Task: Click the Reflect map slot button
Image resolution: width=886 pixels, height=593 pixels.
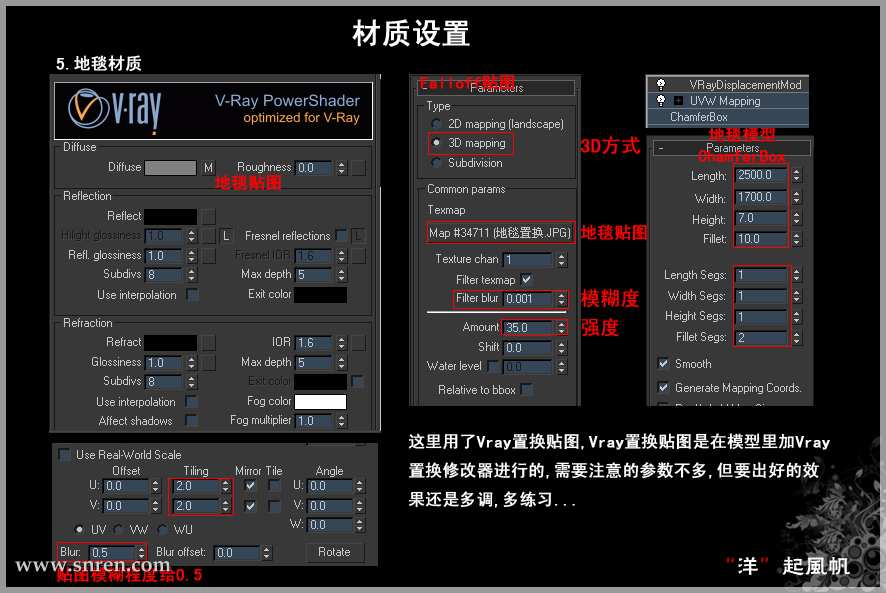Action: point(209,217)
